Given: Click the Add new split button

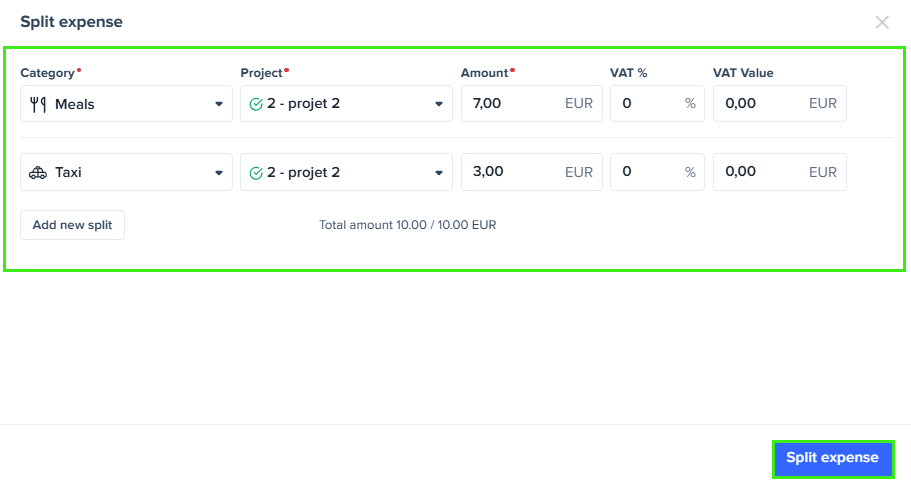Looking at the screenshot, I should (x=73, y=225).
